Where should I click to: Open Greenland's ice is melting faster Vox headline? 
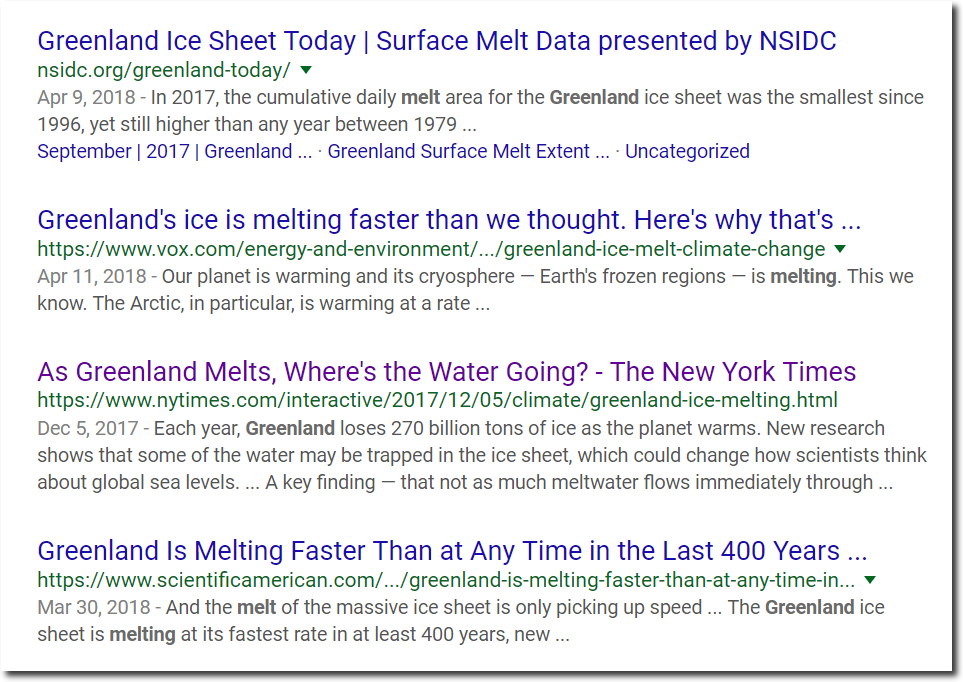click(x=449, y=220)
